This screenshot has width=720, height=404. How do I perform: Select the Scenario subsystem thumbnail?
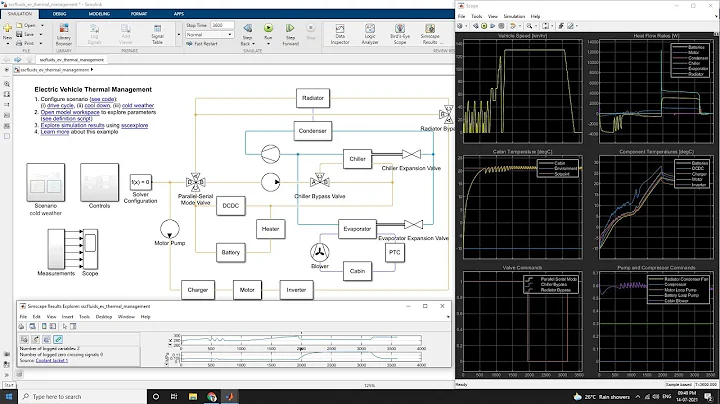click(x=45, y=182)
